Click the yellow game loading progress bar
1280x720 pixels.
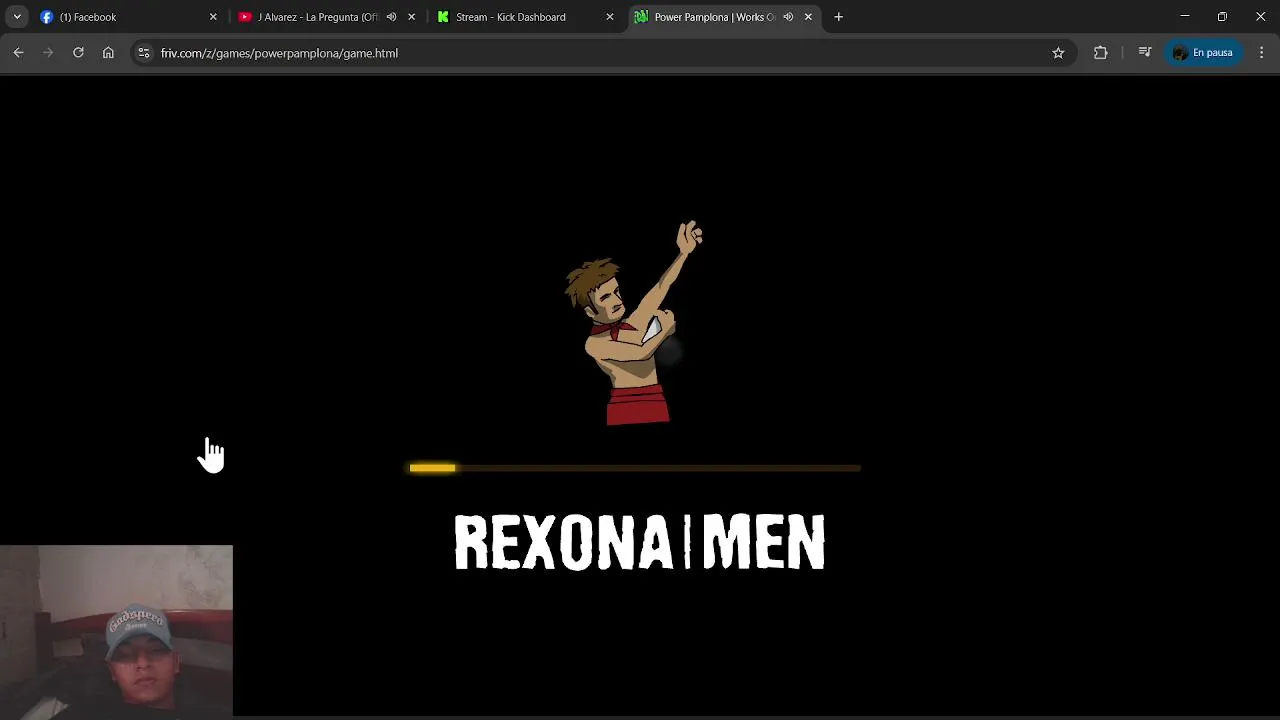(635, 468)
